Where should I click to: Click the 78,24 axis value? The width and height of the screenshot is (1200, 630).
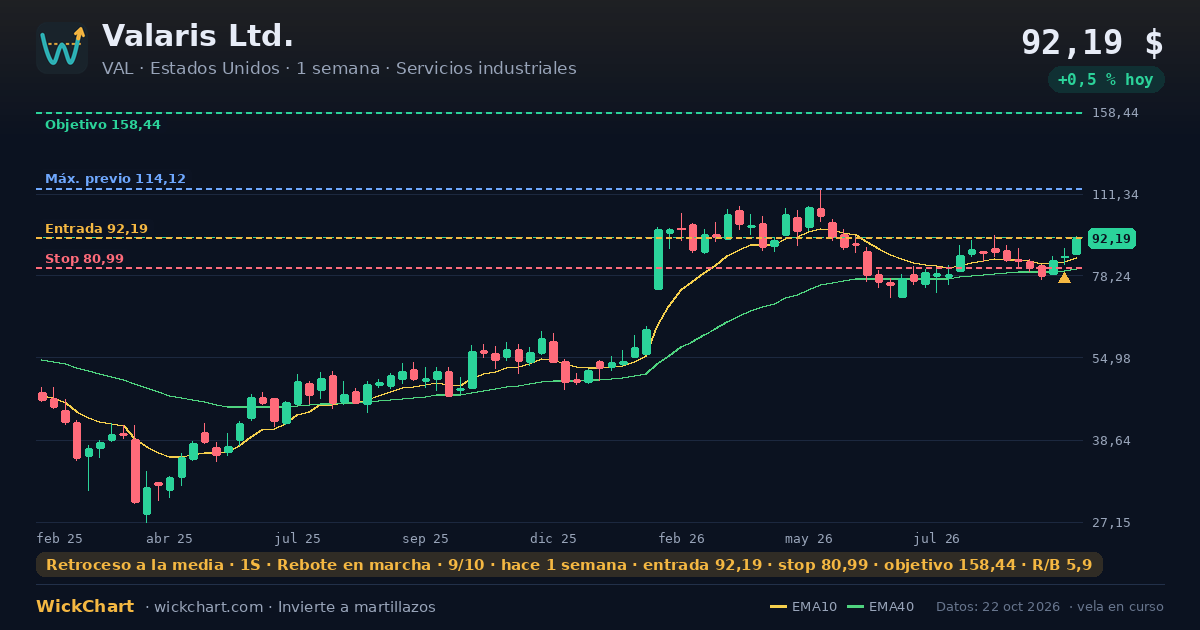1111,277
